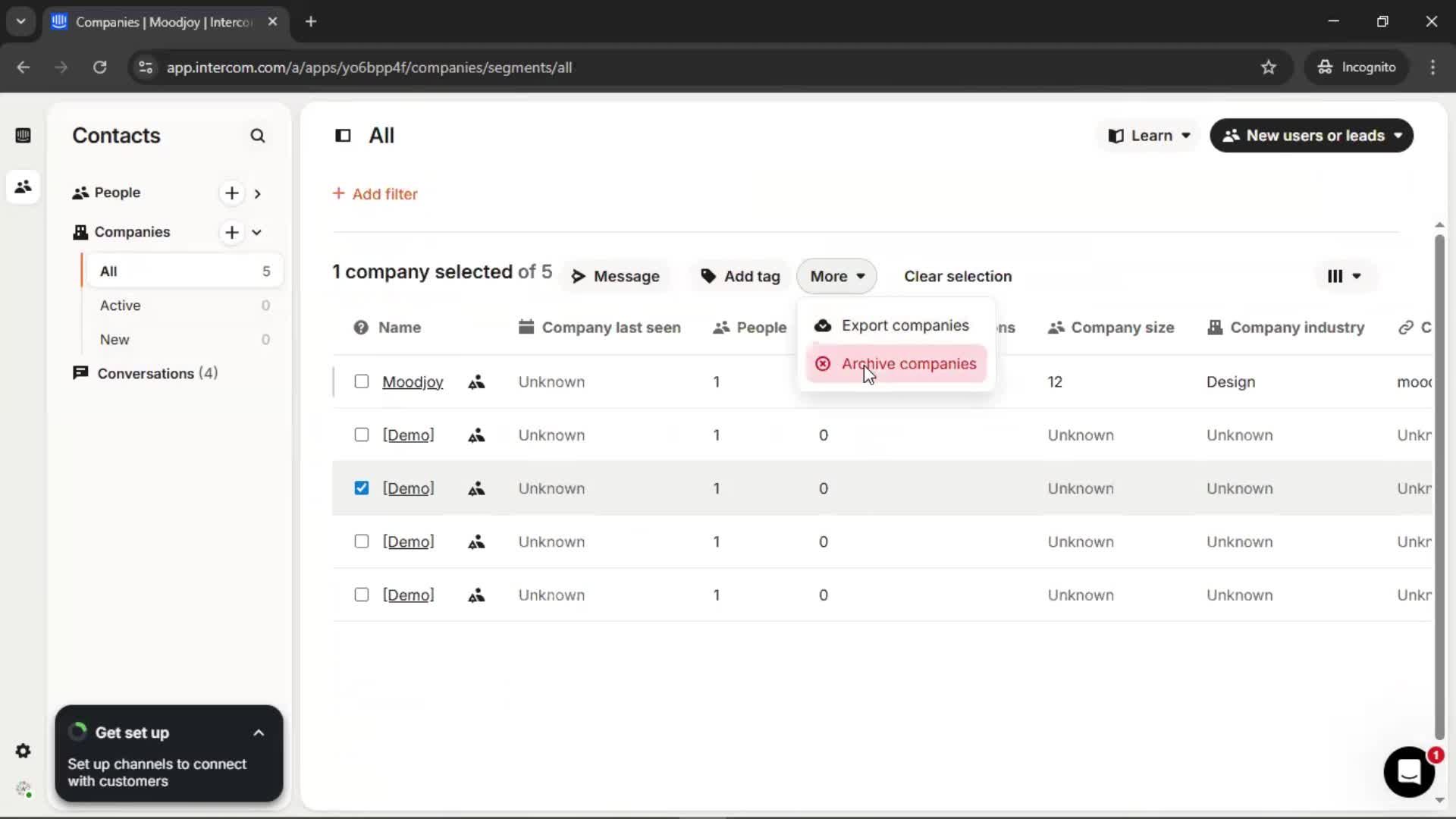Click people icon in checked Demo row
The image size is (1456, 819).
point(476,489)
